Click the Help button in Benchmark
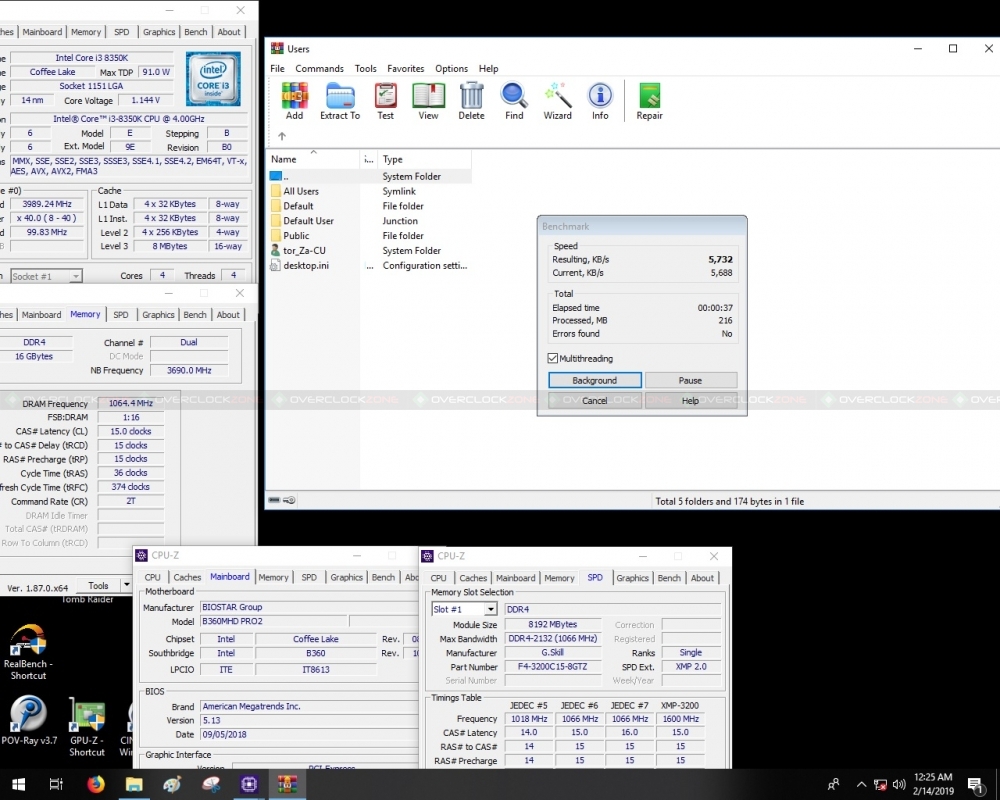Screen dimensions: 1000x800 coord(691,401)
